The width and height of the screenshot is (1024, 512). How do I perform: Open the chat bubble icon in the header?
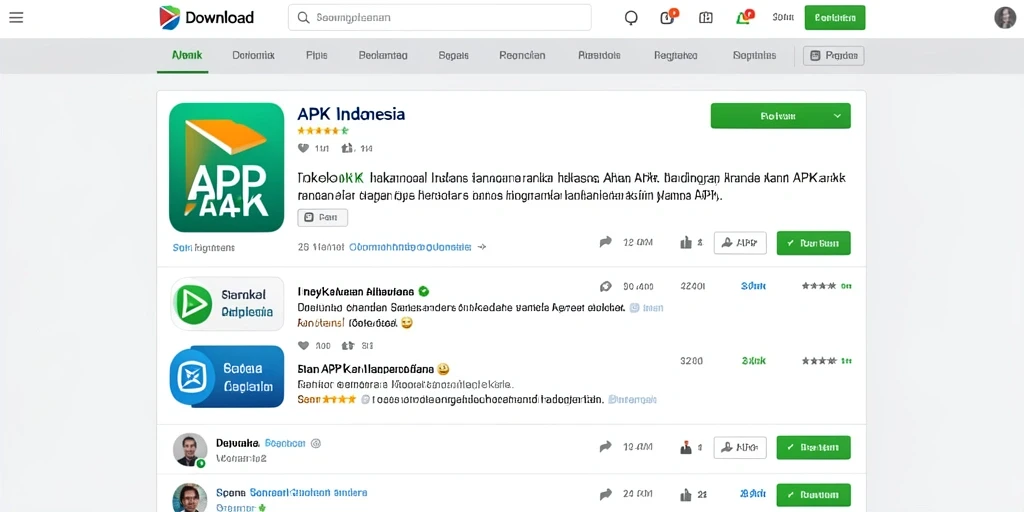[631, 18]
